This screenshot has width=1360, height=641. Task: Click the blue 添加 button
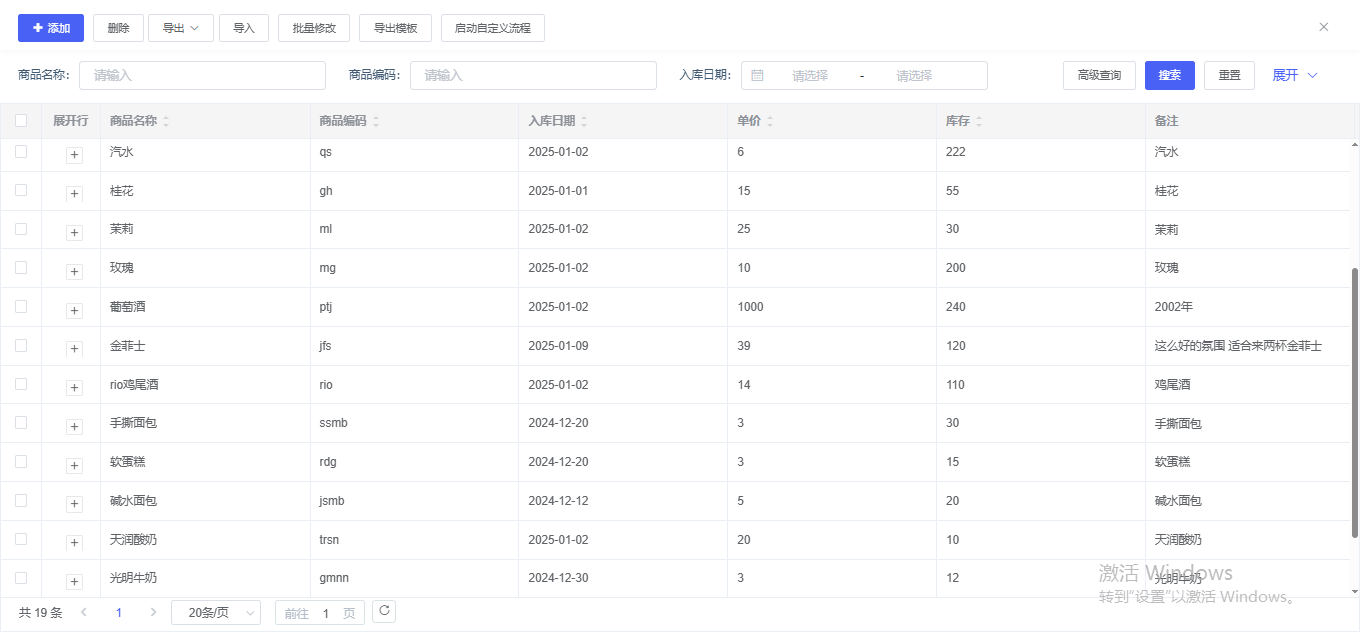pos(51,28)
